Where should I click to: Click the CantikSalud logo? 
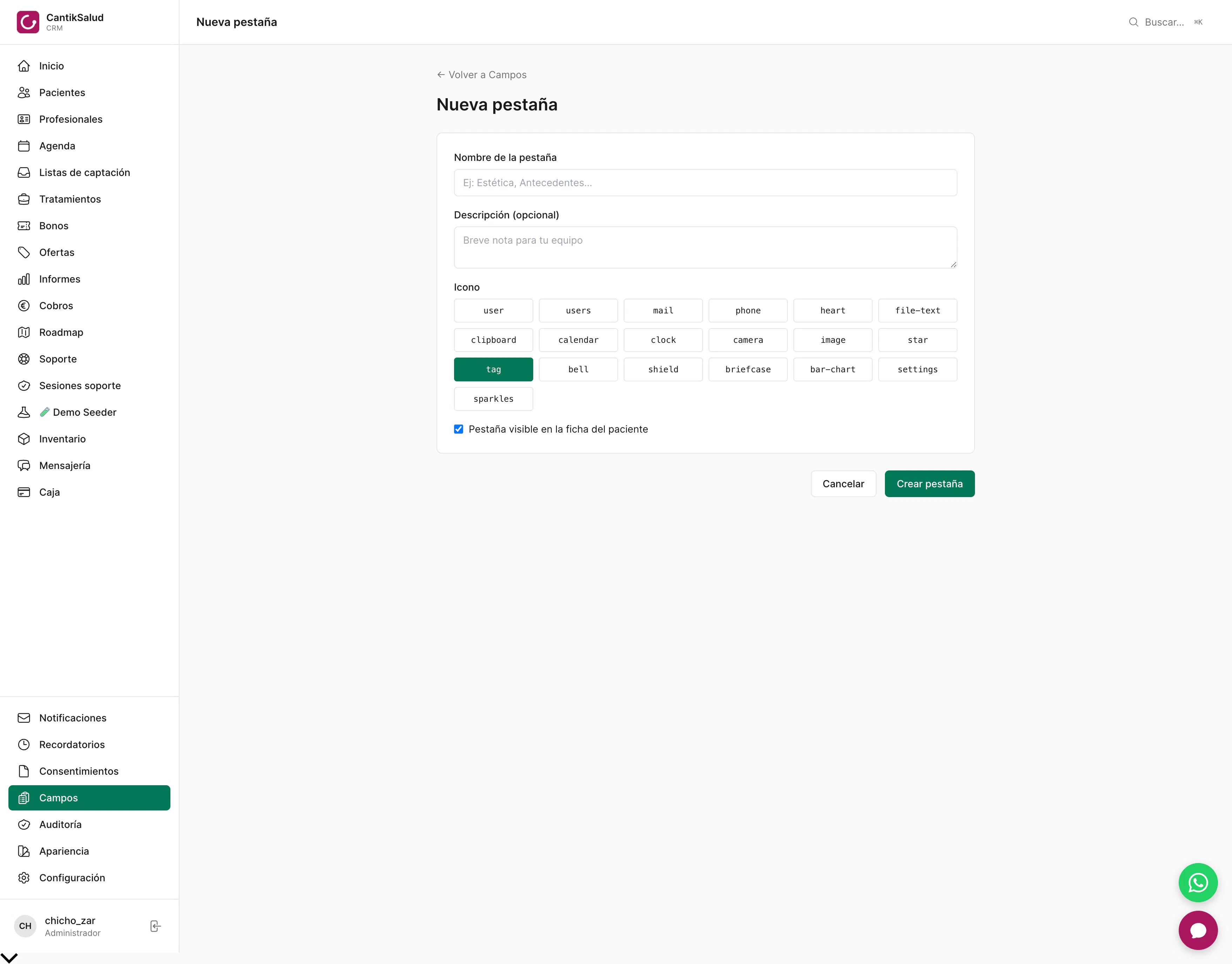click(x=28, y=22)
